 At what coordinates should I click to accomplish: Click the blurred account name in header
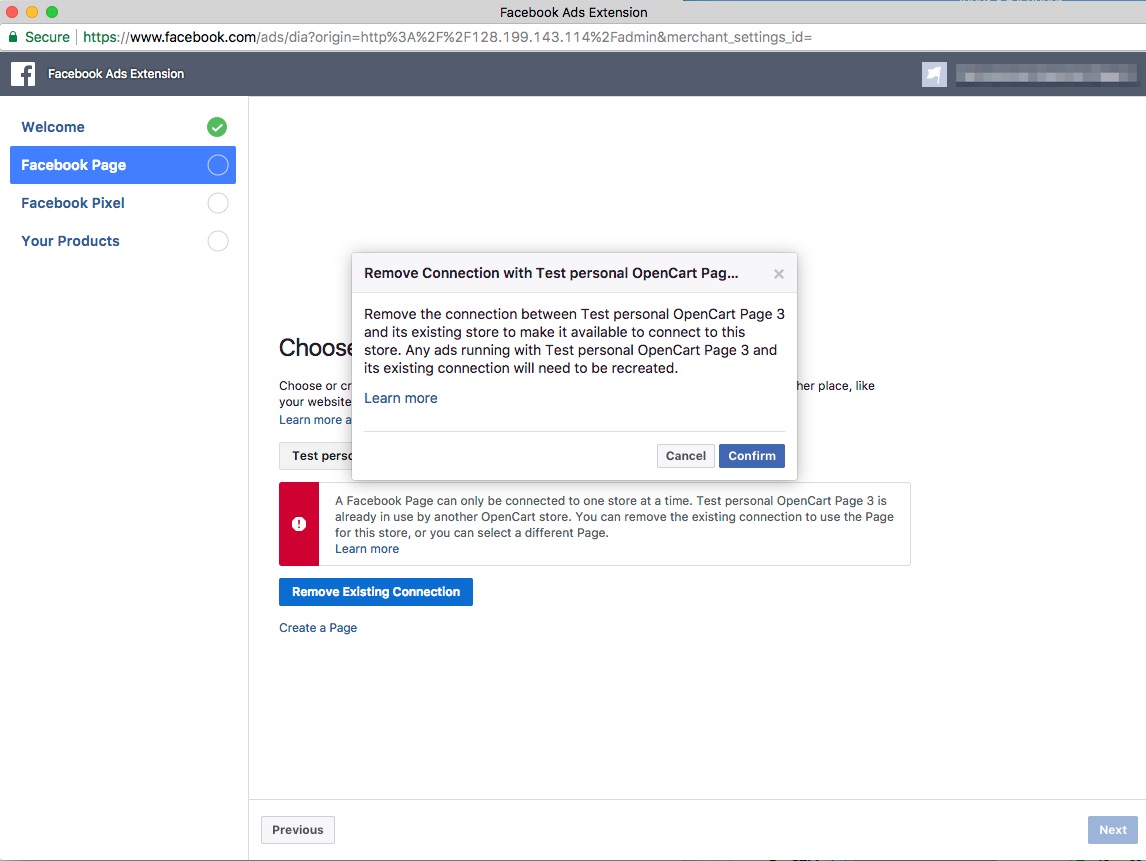(x=1046, y=75)
